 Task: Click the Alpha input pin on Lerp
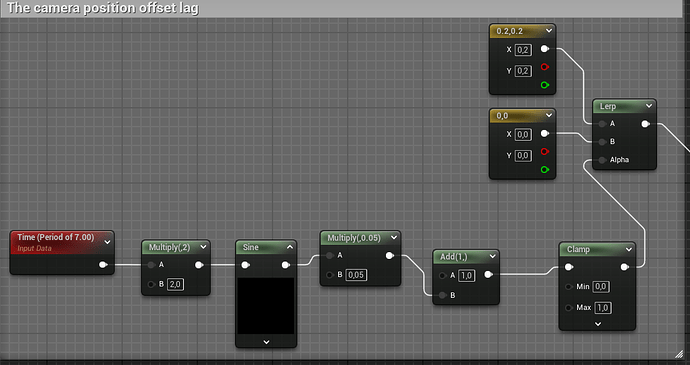602,160
